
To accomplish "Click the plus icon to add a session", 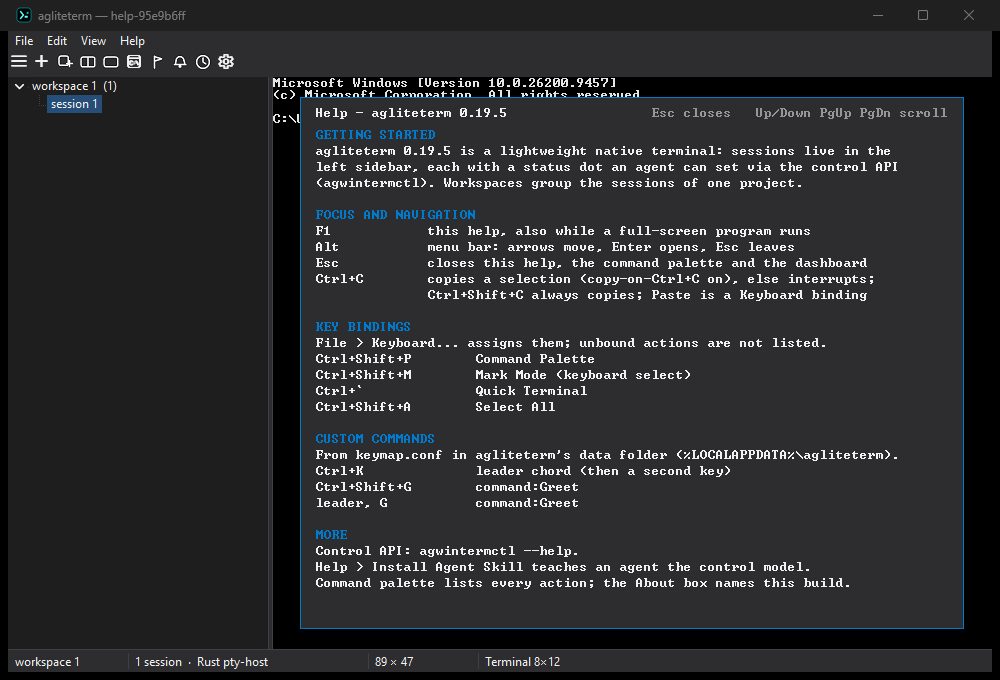I will click(41, 61).
